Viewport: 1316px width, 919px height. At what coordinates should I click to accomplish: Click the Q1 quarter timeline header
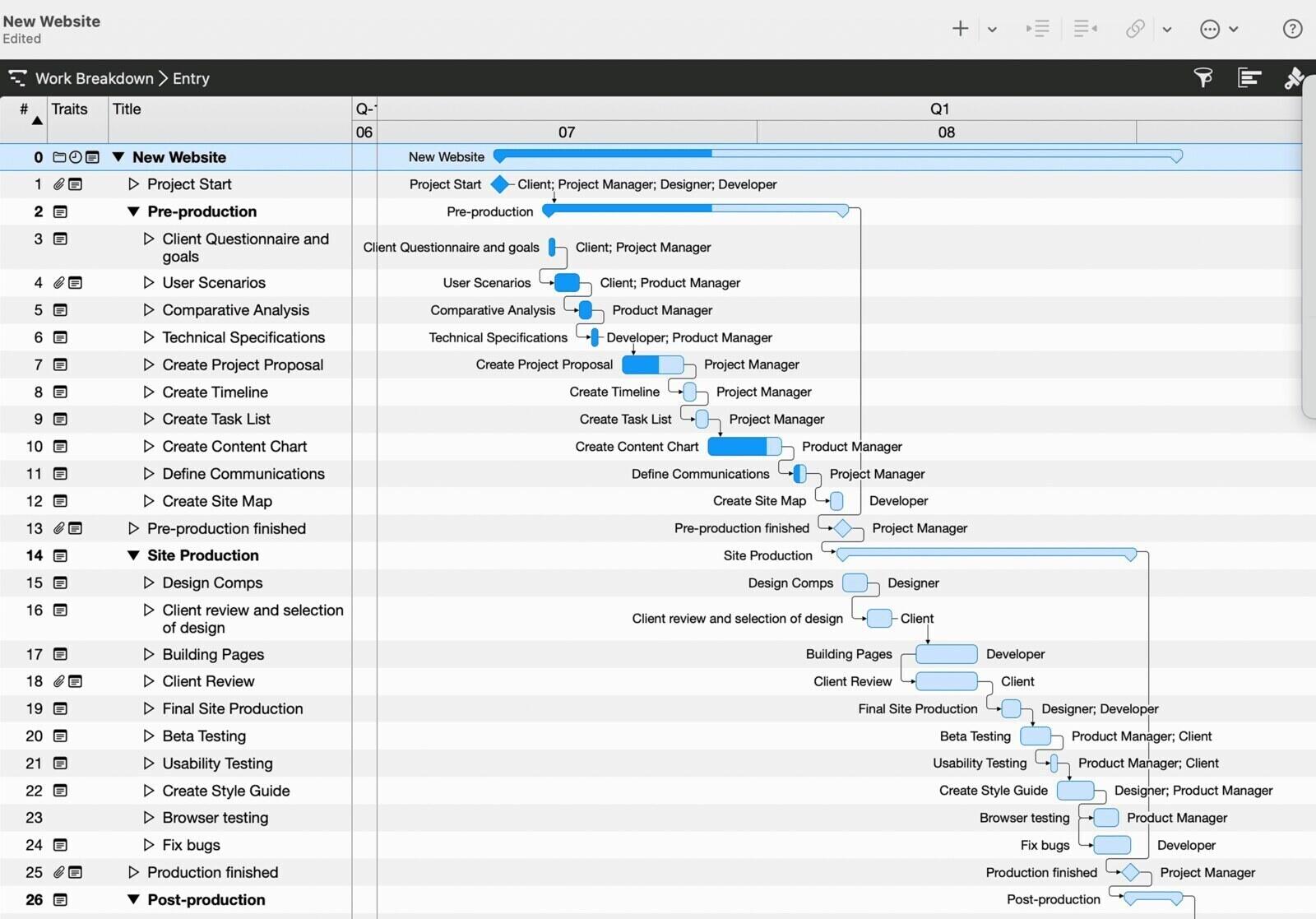(939, 109)
